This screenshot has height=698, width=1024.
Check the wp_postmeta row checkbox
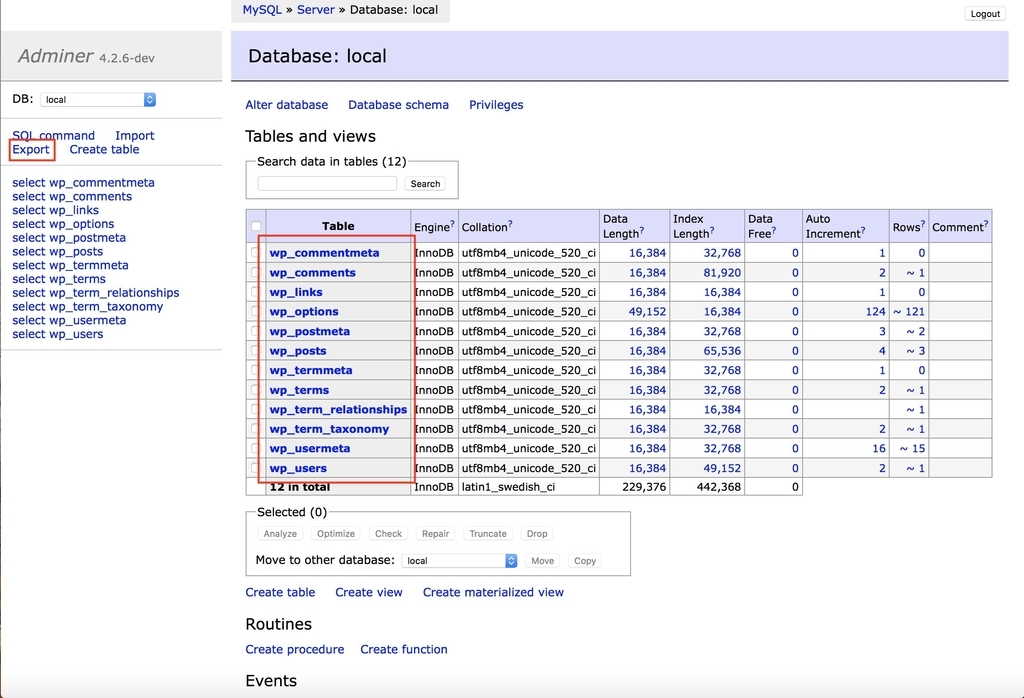tap(255, 331)
